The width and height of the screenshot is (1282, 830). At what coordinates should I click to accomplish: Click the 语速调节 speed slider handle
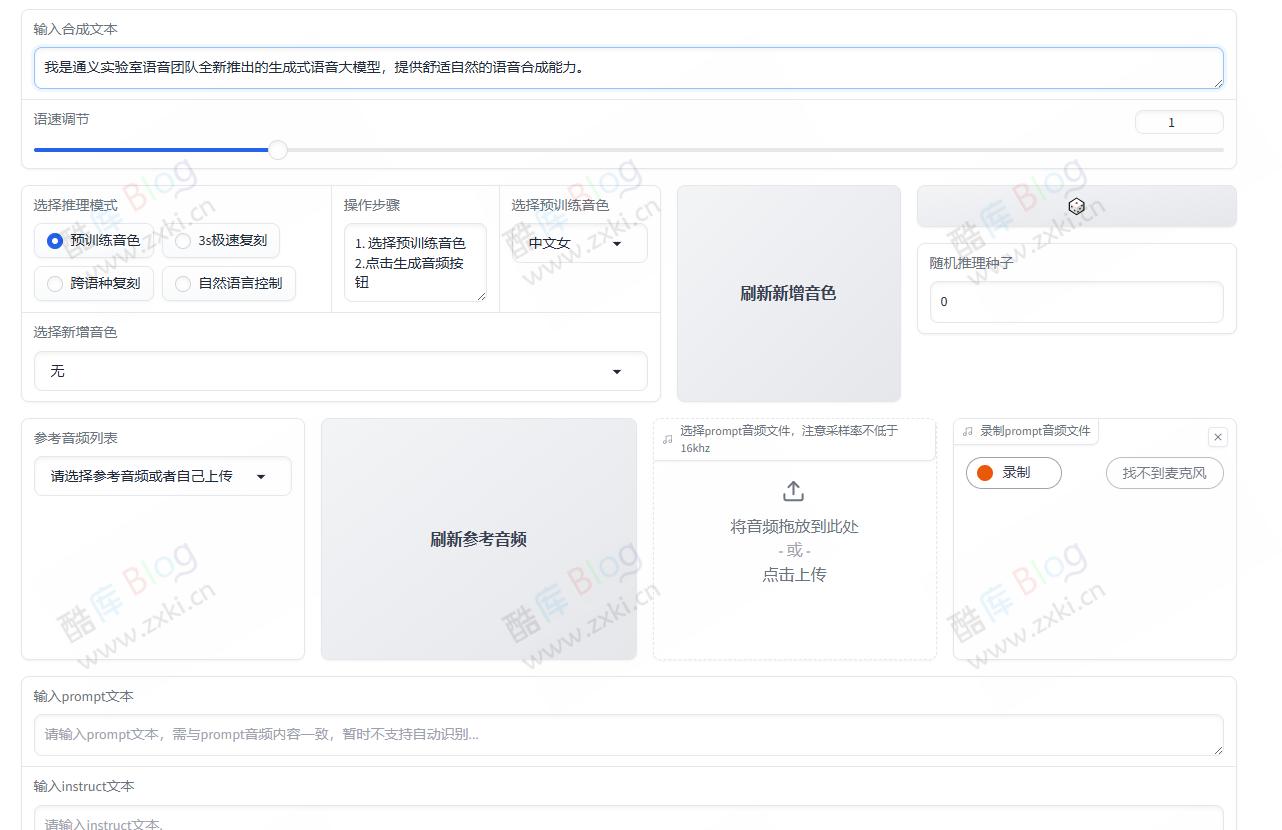coord(277,150)
